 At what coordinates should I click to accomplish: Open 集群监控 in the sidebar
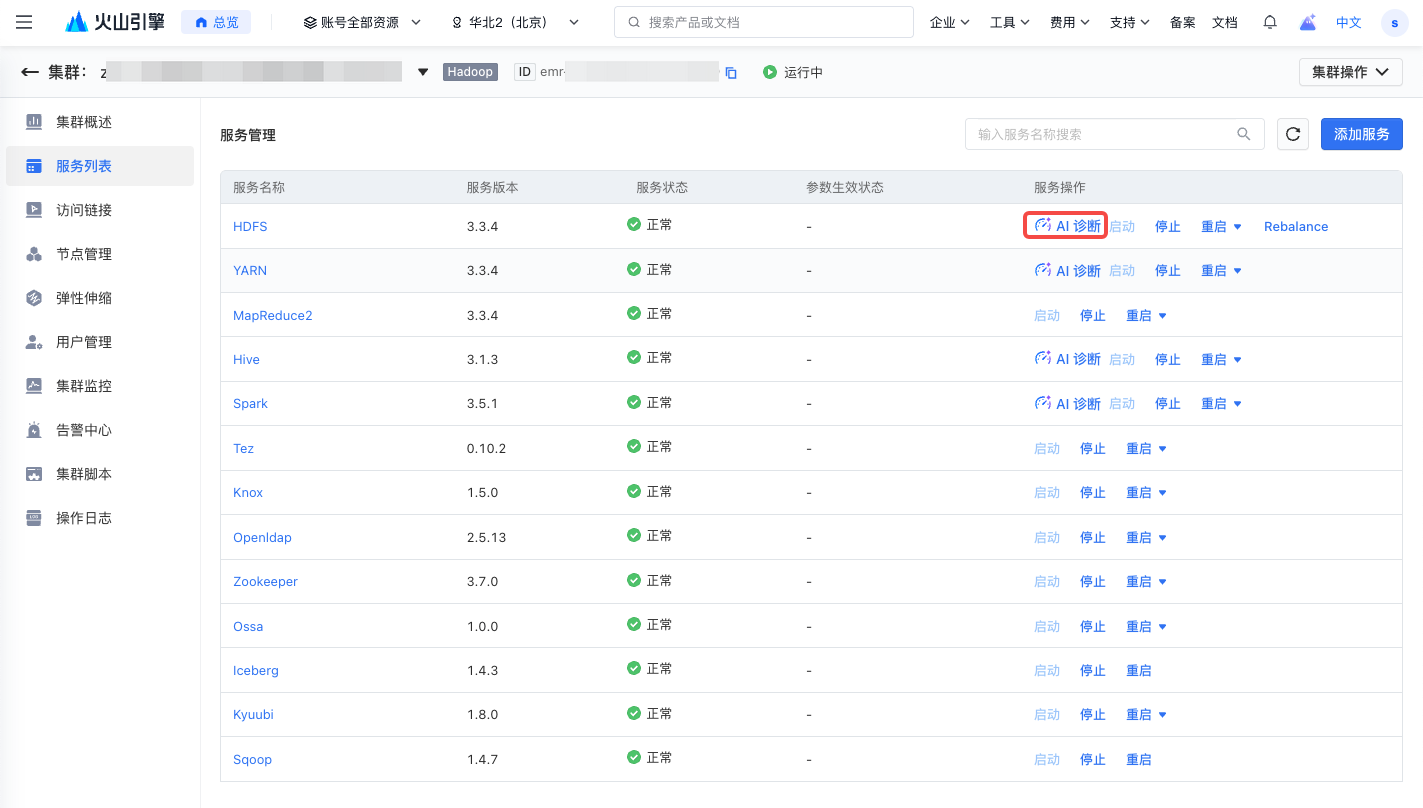(84, 386)
